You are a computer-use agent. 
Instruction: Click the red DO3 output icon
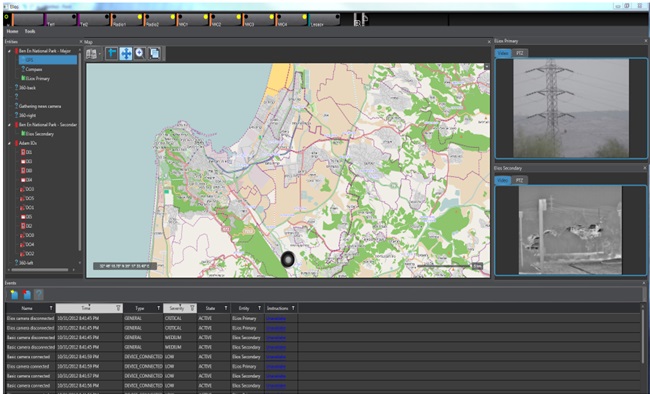[23, 189]
